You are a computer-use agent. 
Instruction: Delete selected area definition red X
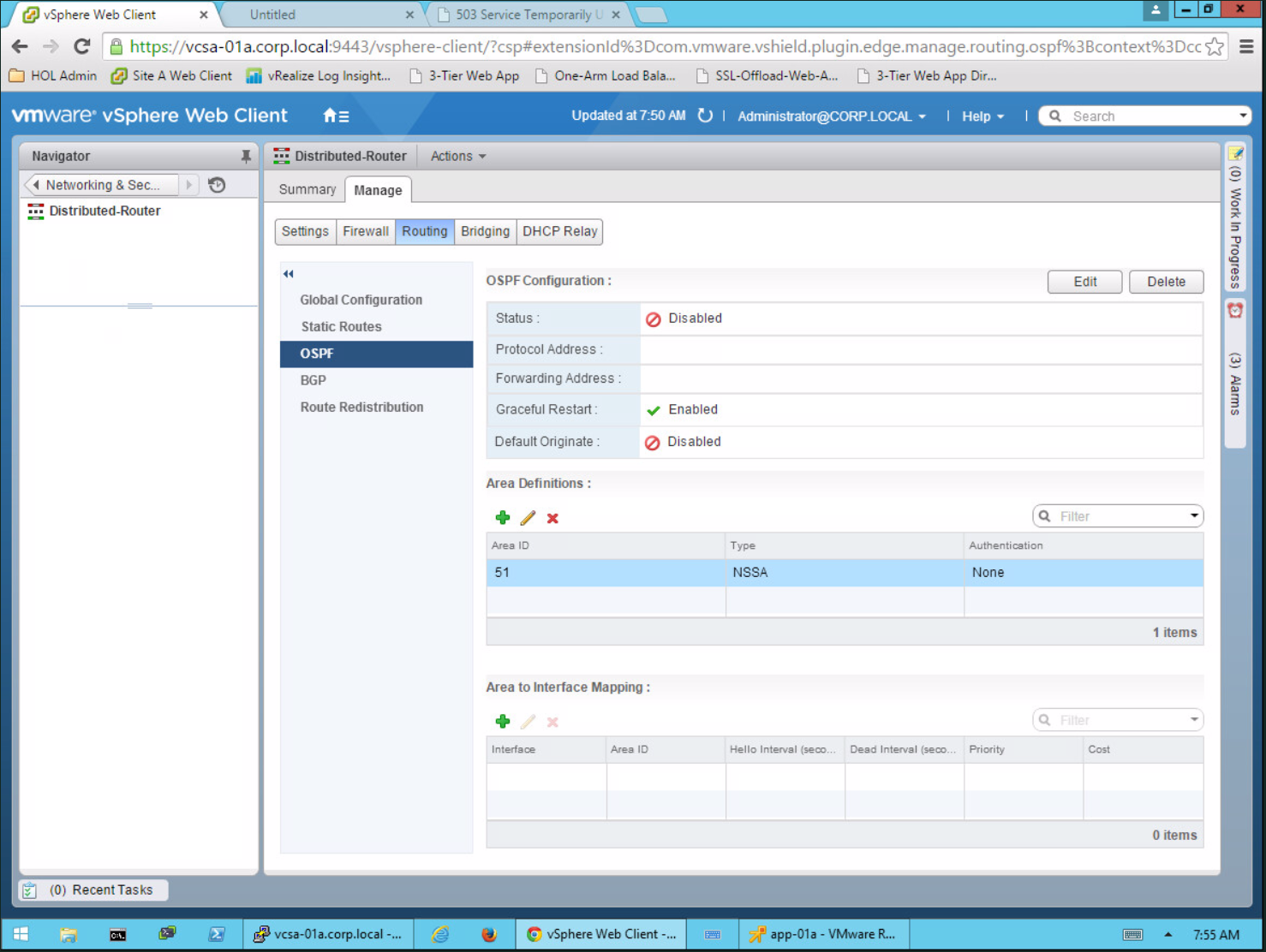(552, 518)
